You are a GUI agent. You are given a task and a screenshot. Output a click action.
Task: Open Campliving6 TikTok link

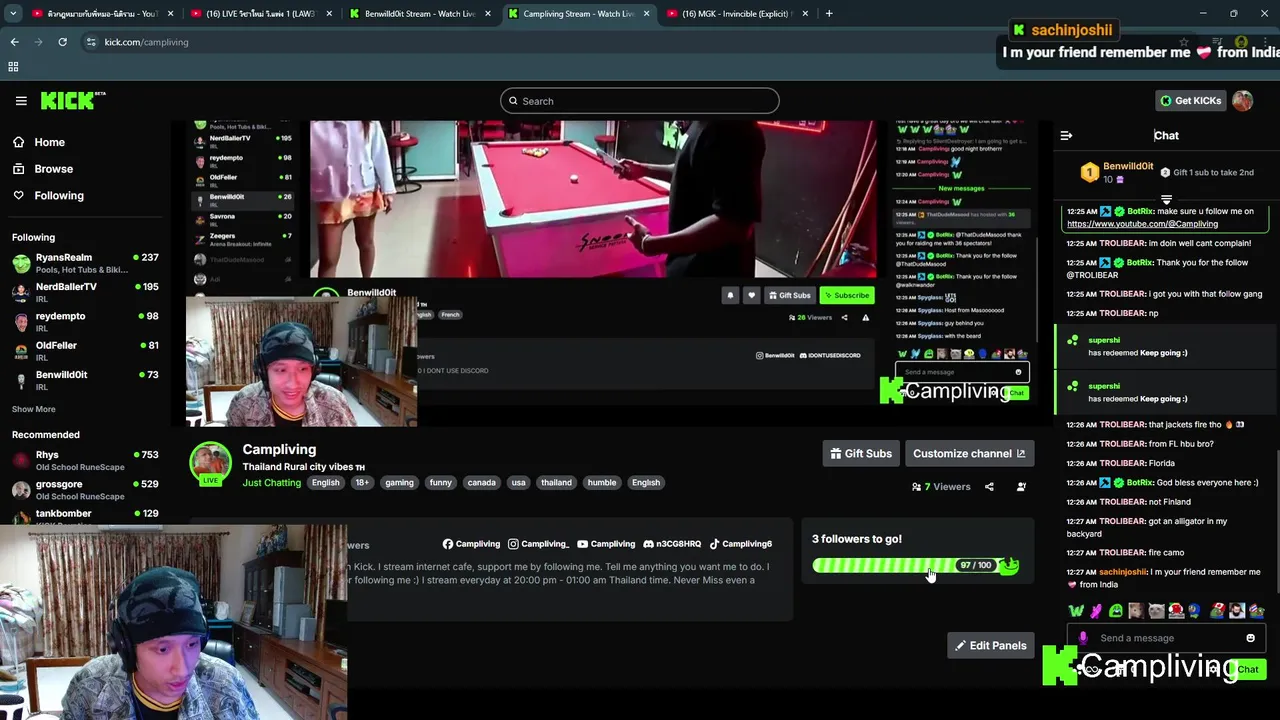741,544
